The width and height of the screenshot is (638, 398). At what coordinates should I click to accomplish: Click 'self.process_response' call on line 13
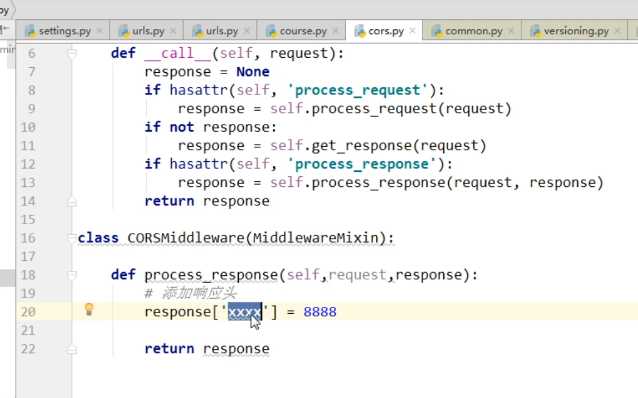(x=358, y=183)
